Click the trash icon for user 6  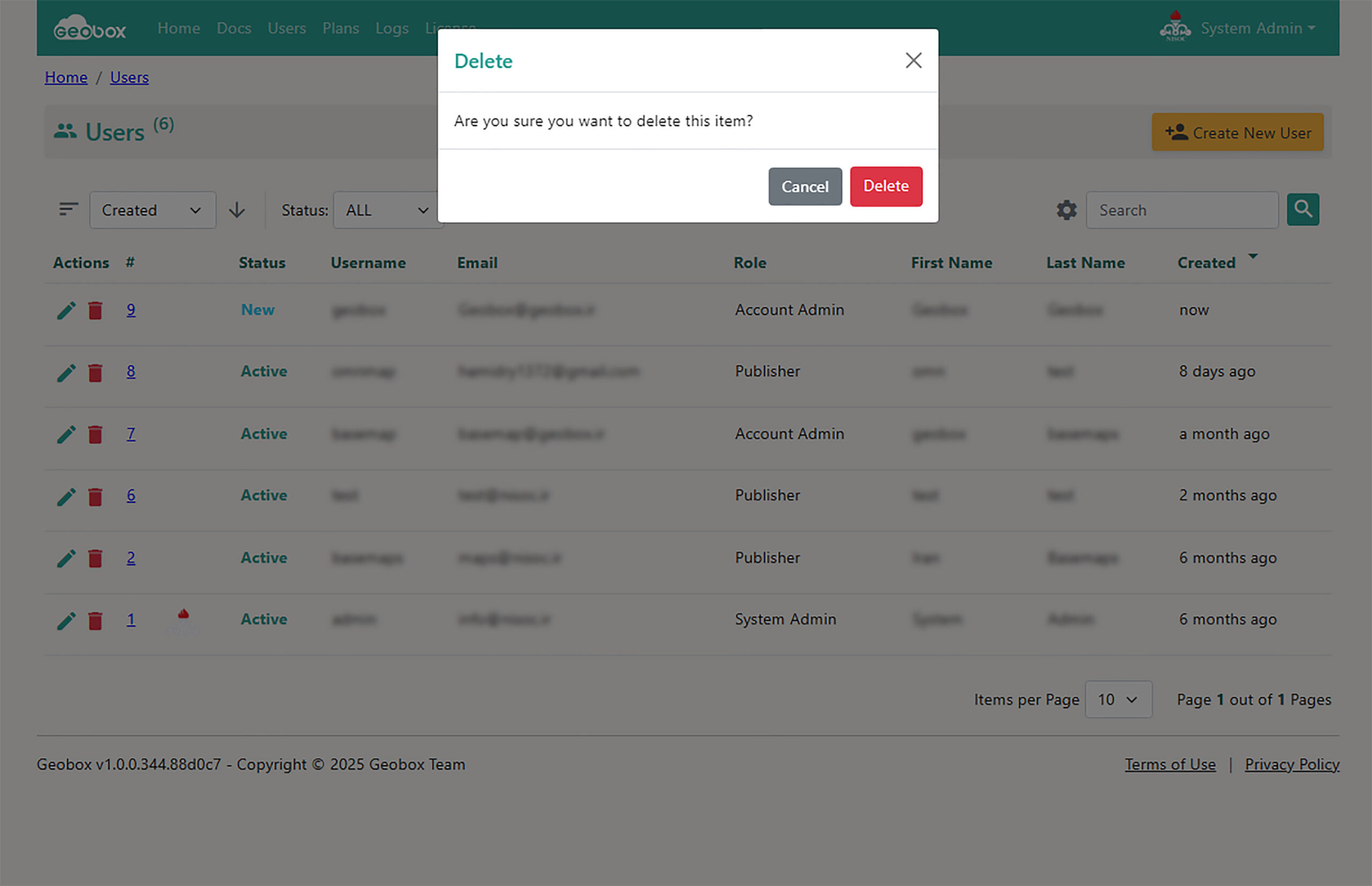click(x=95, y=496)
